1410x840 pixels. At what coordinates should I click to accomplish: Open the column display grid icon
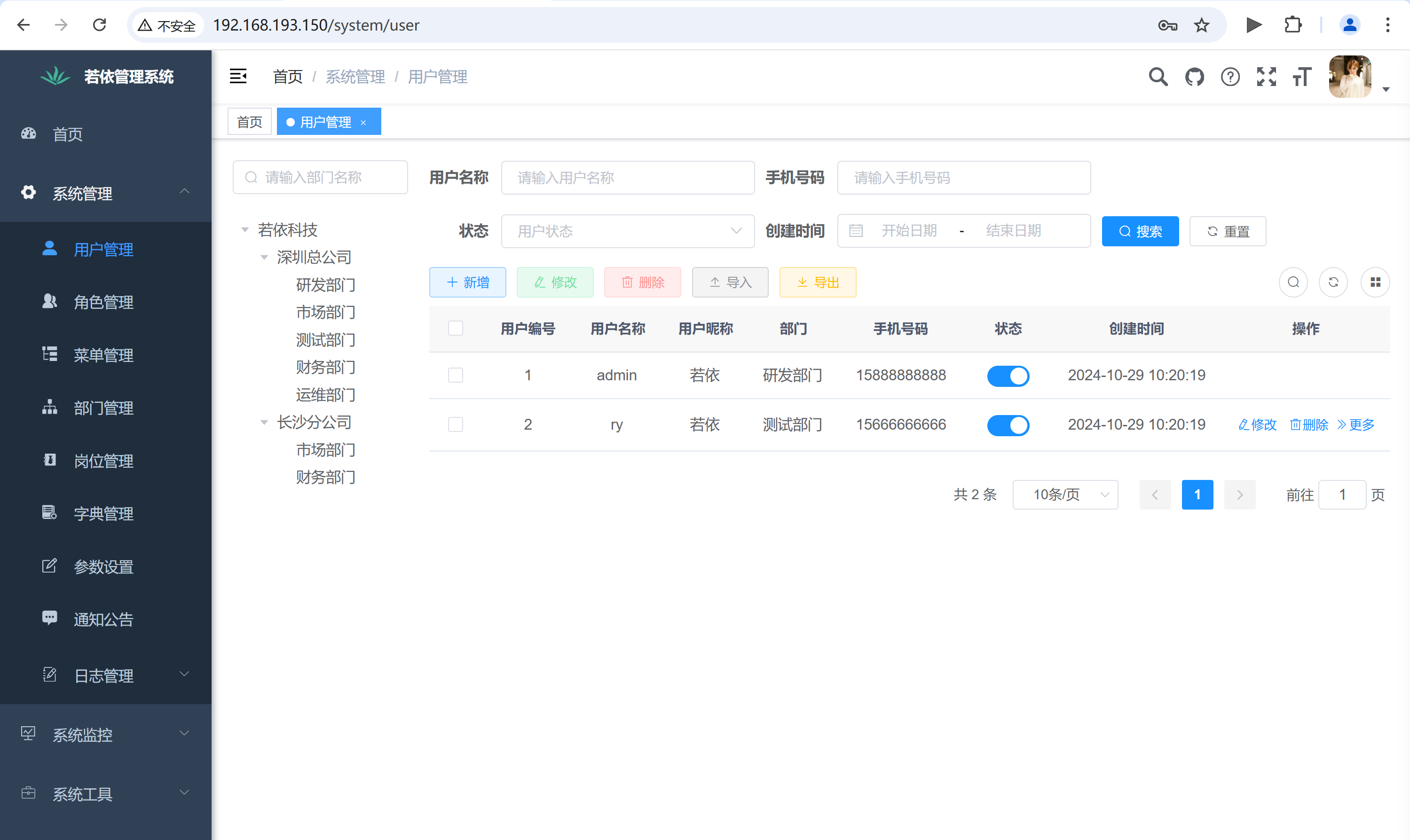pos(1376,282)
